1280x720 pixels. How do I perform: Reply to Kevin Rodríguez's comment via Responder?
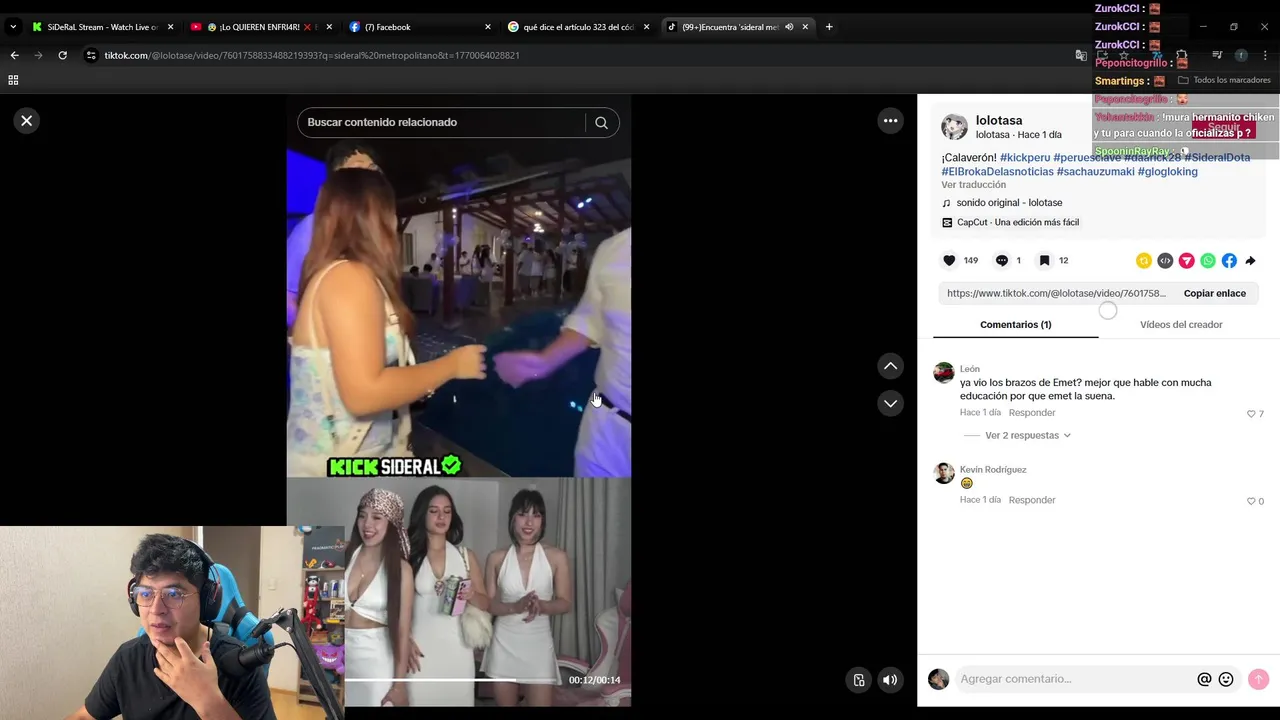tap(1032, 499)
